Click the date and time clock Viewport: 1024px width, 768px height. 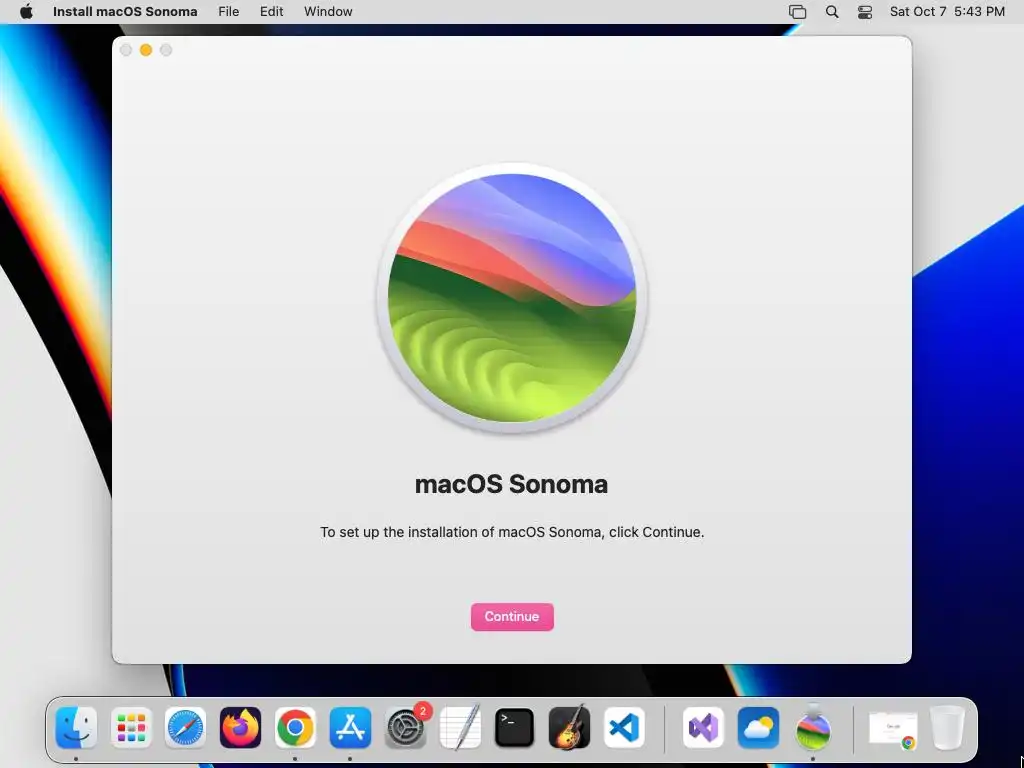pos(947,12)
